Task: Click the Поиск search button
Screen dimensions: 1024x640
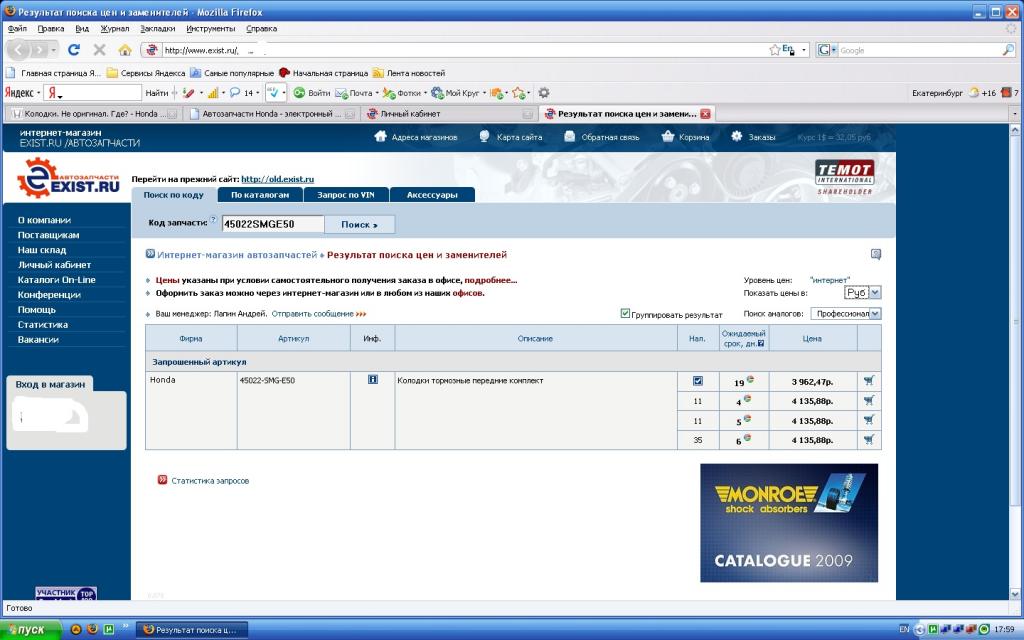Action: click(360, 224)
